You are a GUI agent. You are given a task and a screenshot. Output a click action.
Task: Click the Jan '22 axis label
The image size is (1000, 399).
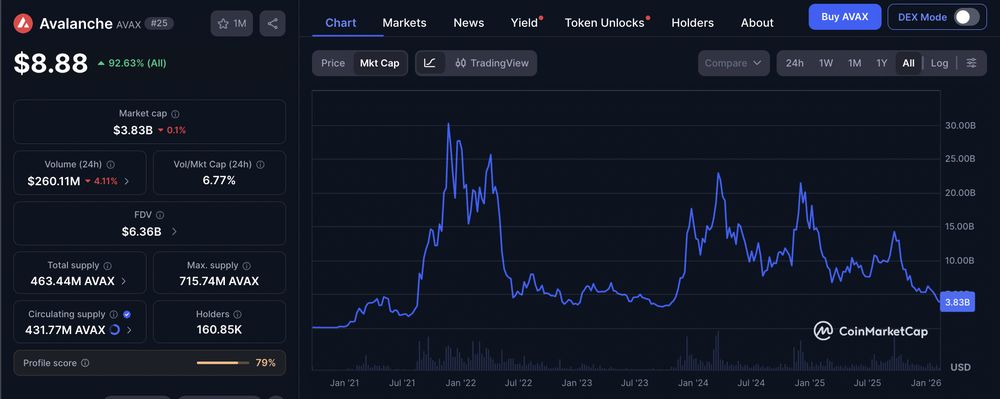(x=460, y=383)
